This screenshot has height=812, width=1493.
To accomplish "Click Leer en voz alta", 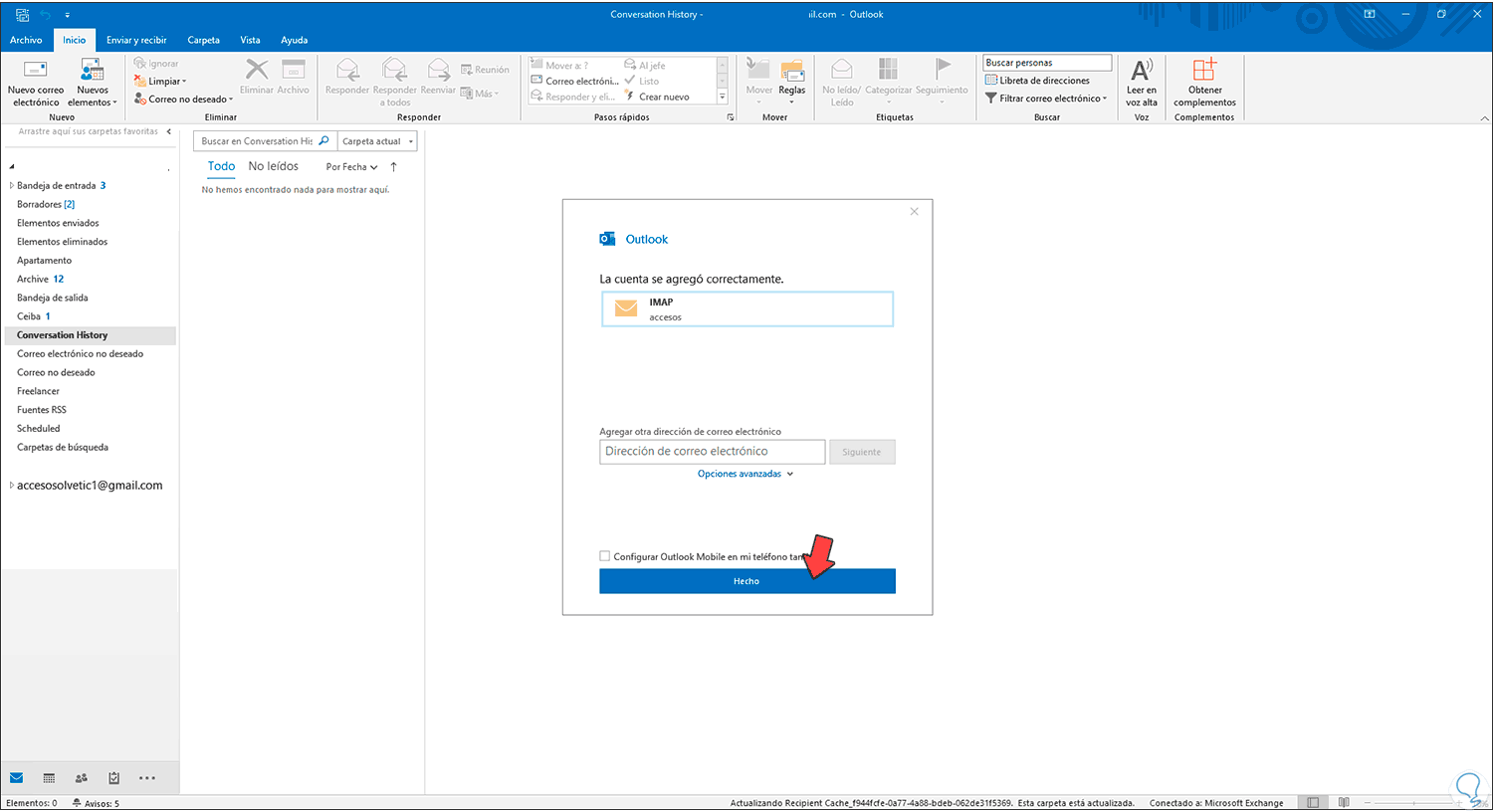I will pyautogui.click(x=1142, y=82).
